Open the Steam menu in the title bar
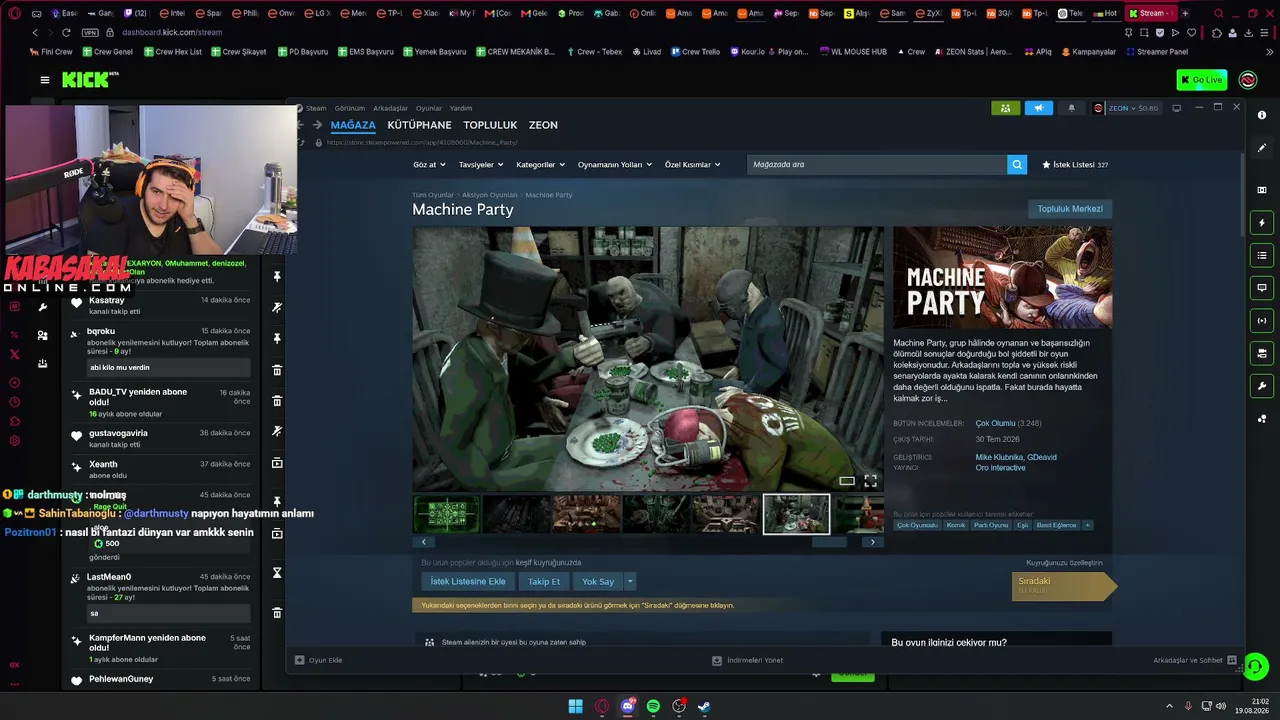 (316, 108)
